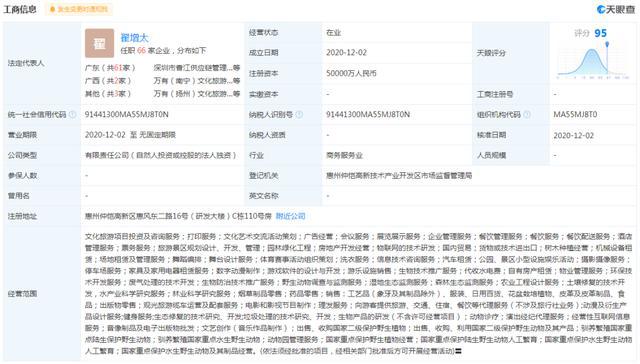
Task: Select the 其他（共3家）region entry
Action: [108, 94]
